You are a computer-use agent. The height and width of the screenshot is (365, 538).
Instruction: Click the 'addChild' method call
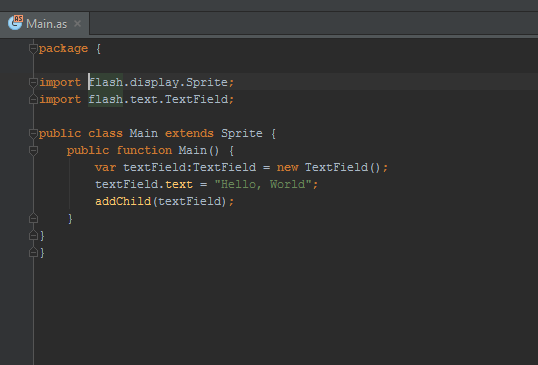click(x=123, y=201)
